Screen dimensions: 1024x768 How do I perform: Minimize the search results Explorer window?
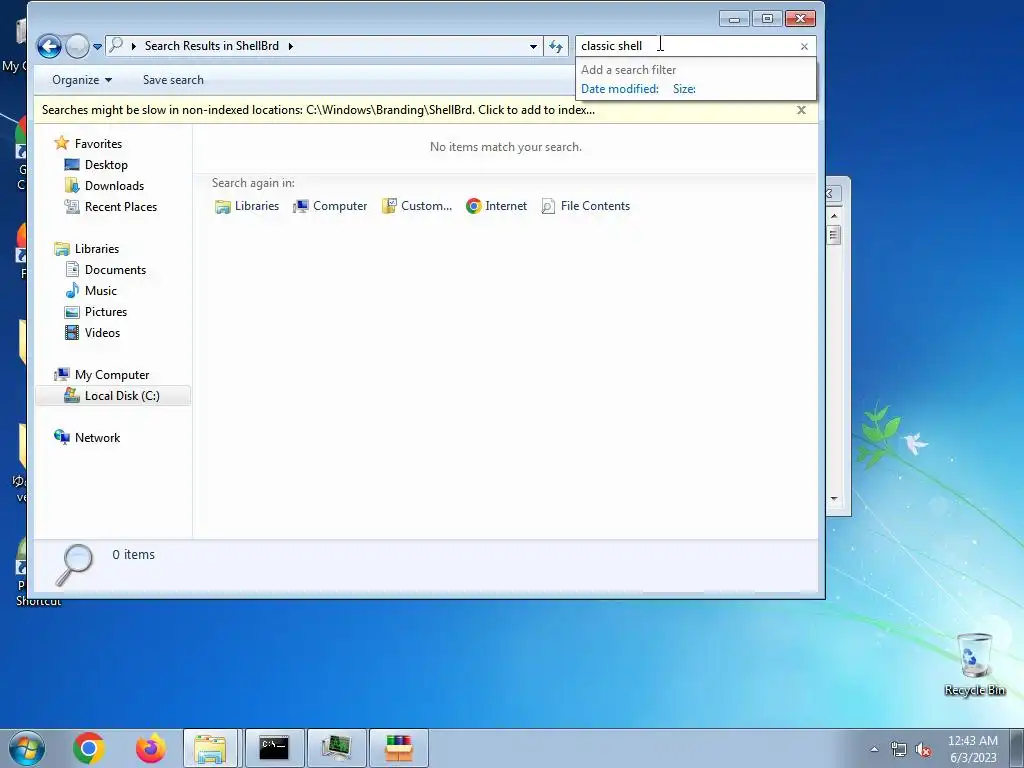(x=734, y=19)
